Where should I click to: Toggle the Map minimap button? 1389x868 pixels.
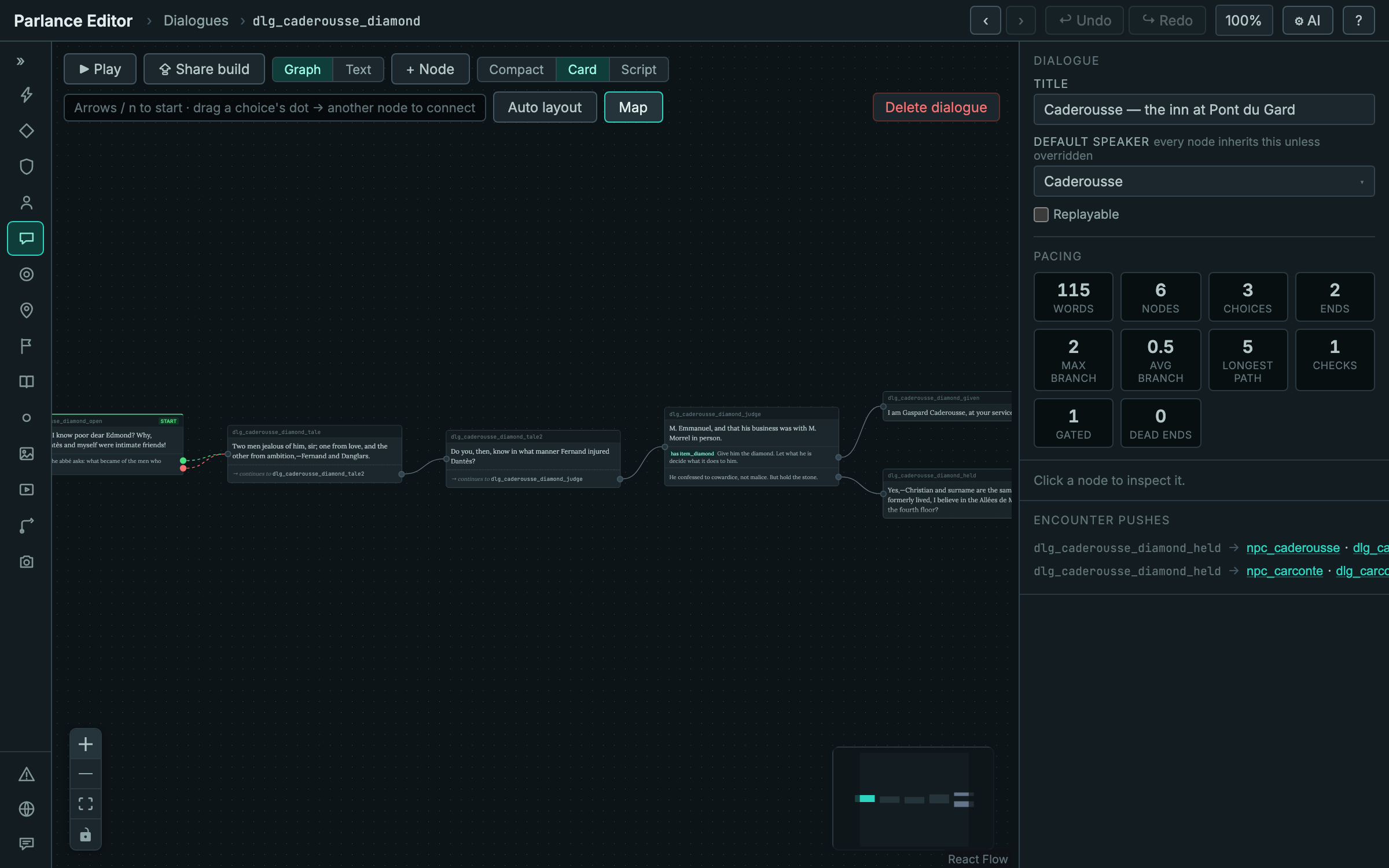tap(633, 108)
